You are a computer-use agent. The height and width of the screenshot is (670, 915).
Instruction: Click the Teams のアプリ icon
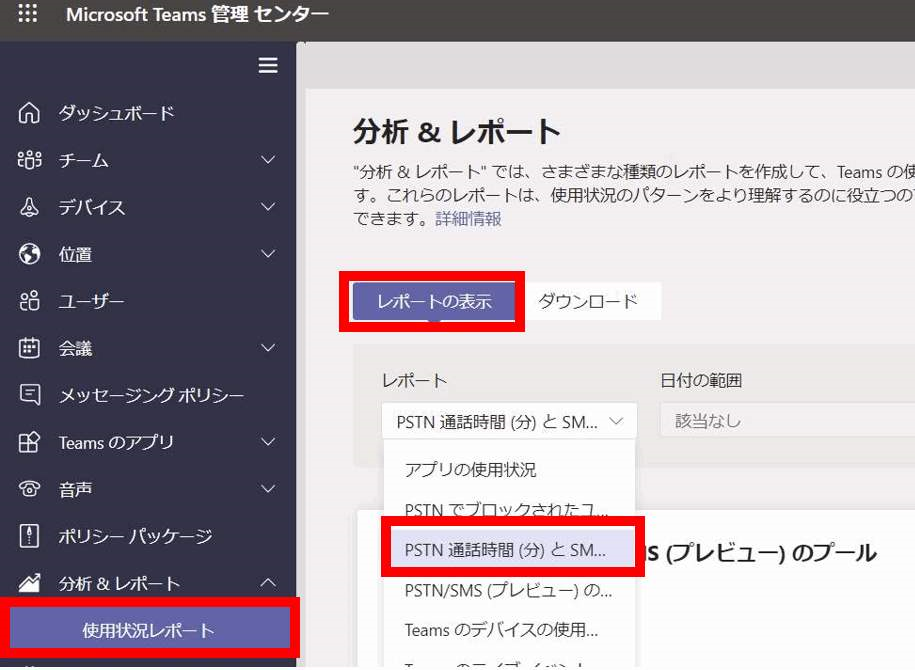(x=29, y=442)
